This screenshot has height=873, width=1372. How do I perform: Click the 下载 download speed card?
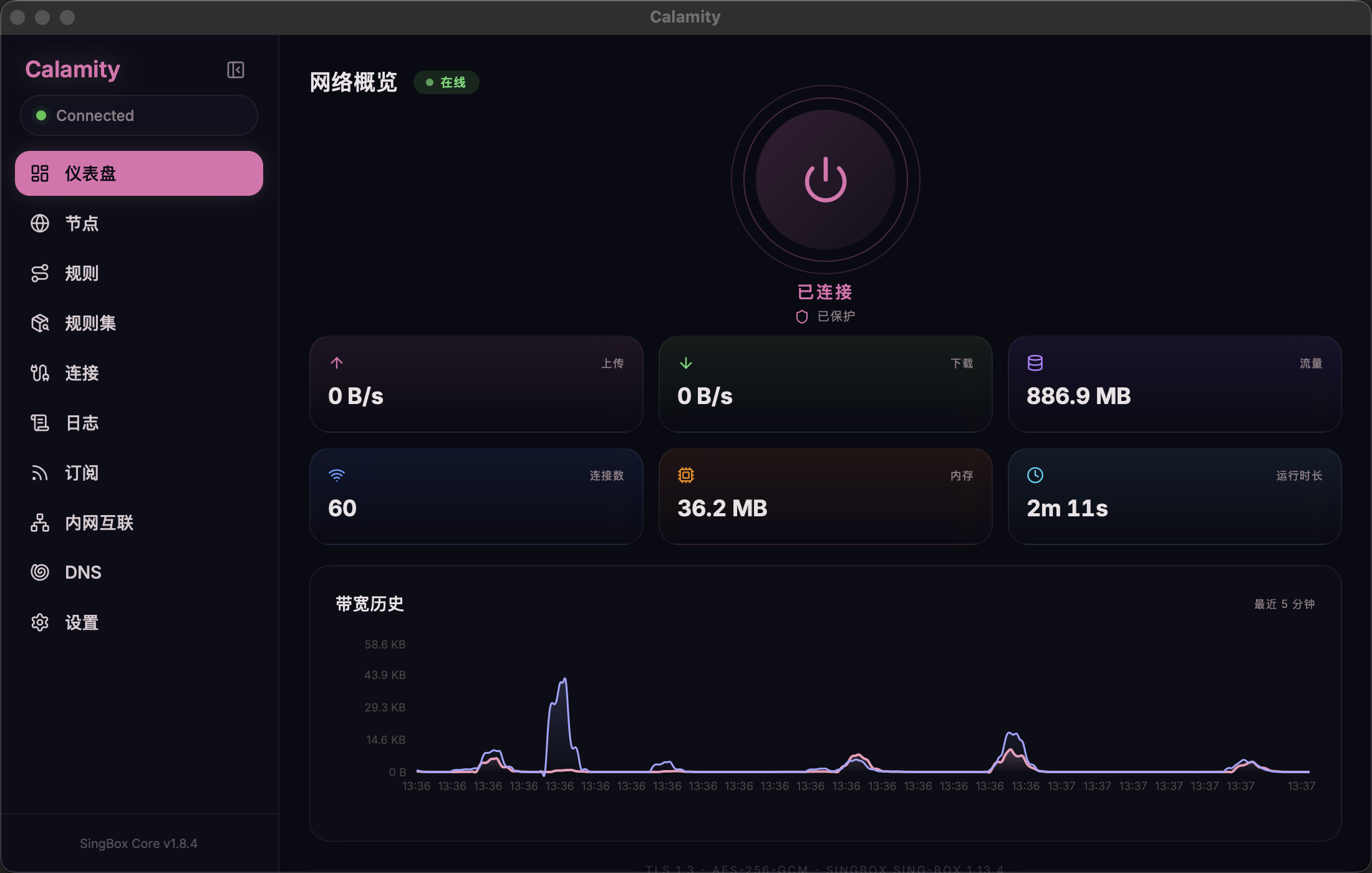pyautogui.click(x=825, y=384)
